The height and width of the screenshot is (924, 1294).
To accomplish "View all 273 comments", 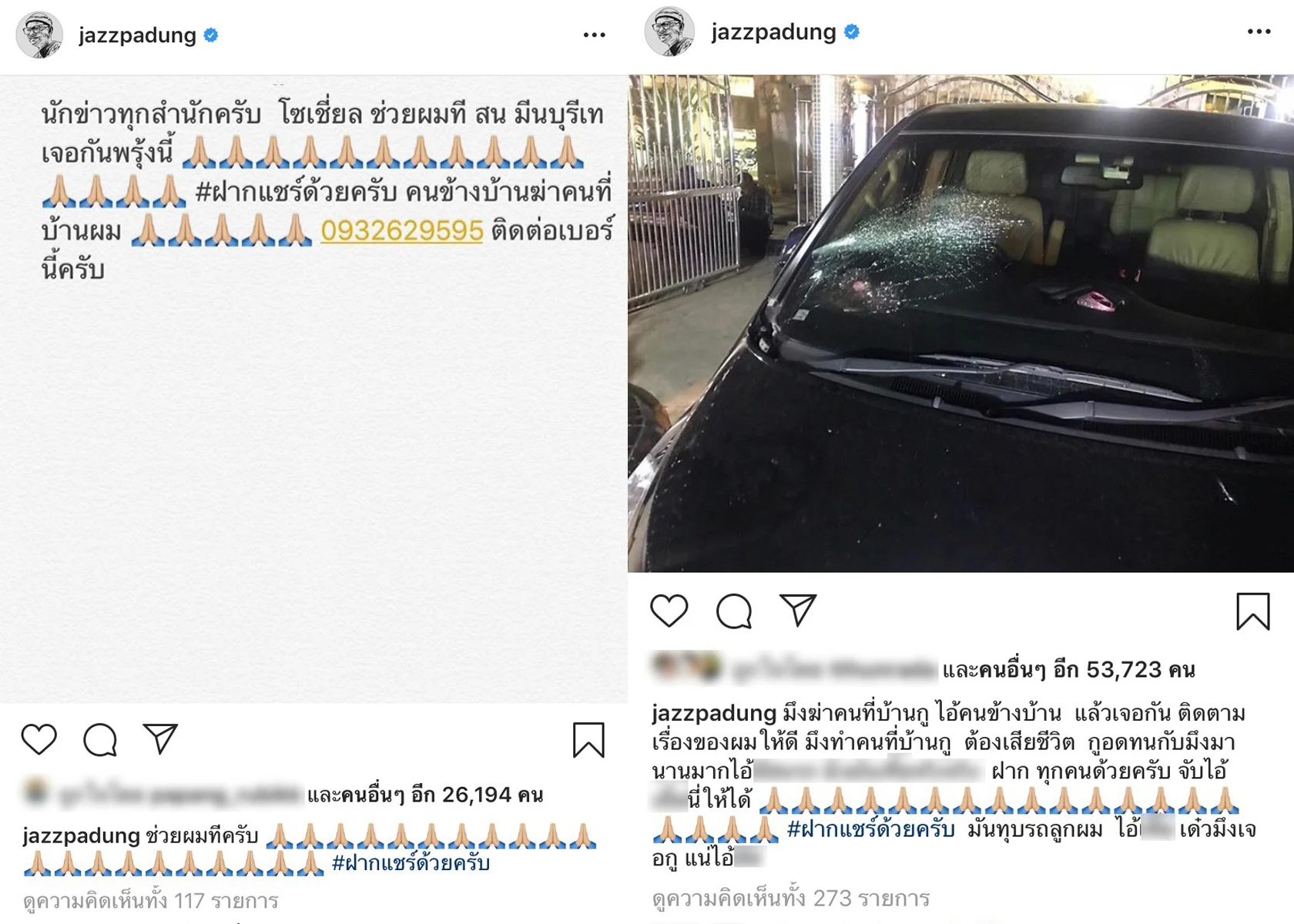I will click(x=791, y=898).
